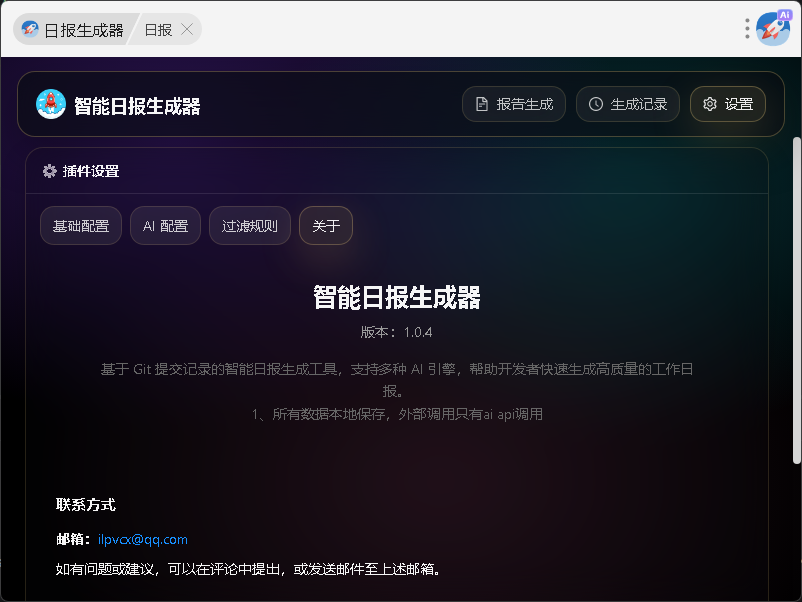The height and width of the screenshot is (602, 802).
Task: Select the 基础配置 settings tab
Action: tap(81, 226)
